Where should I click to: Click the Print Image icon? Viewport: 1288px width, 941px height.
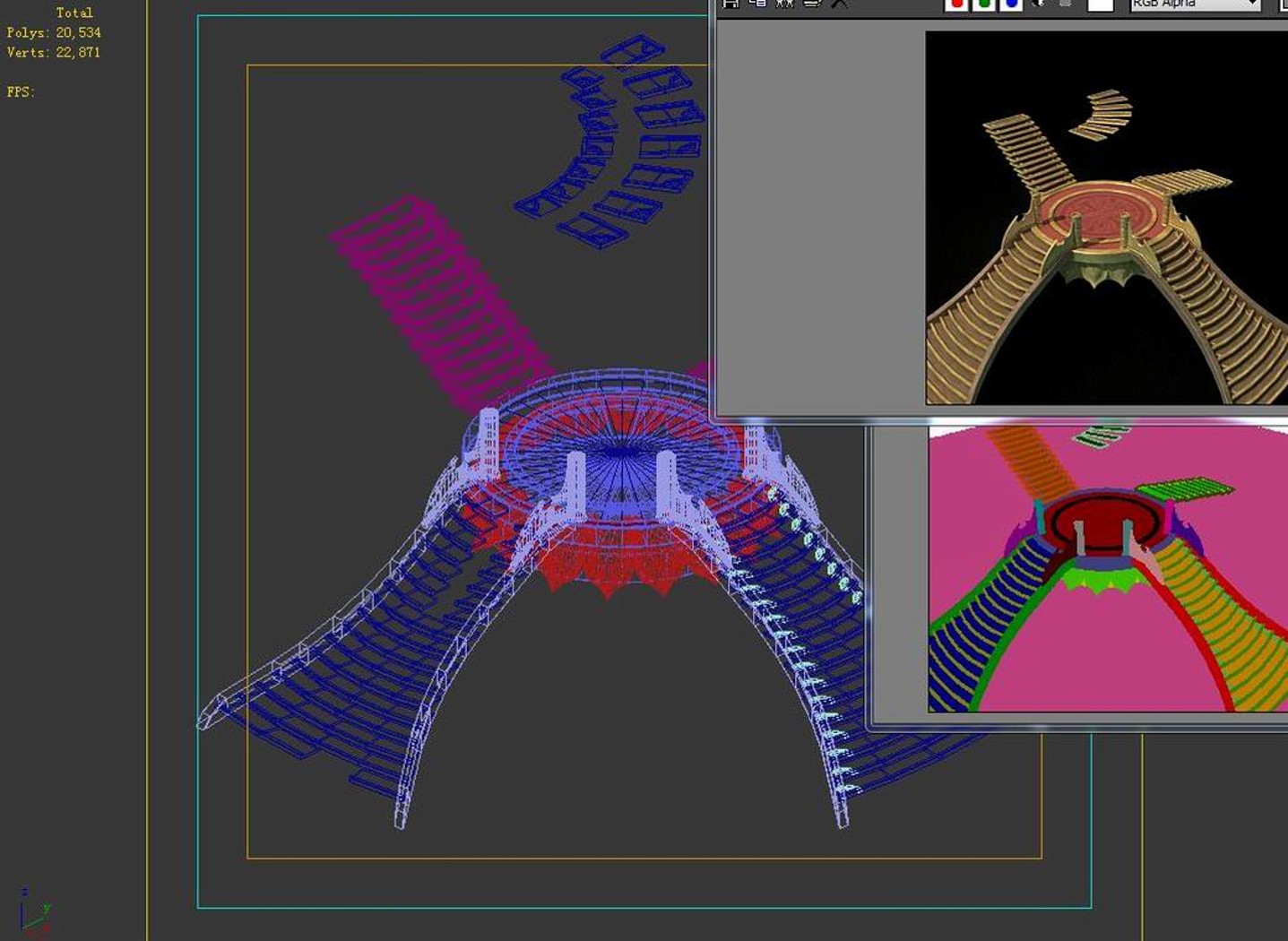[812, 4]
